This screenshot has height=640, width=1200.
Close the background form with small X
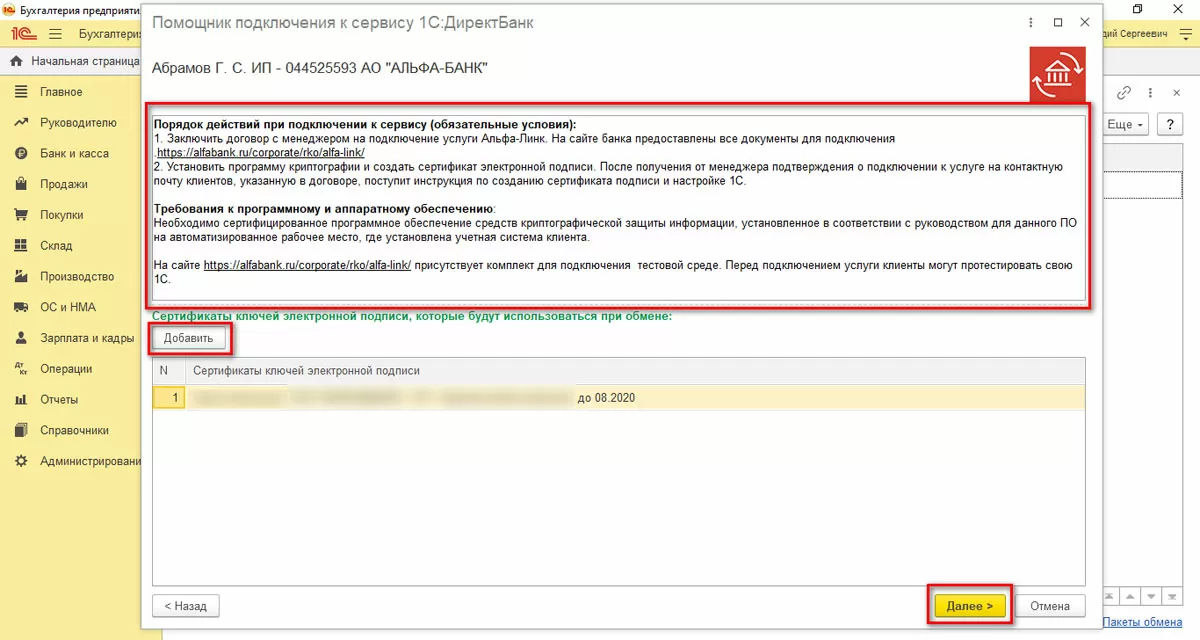[x=1176, y=92]
